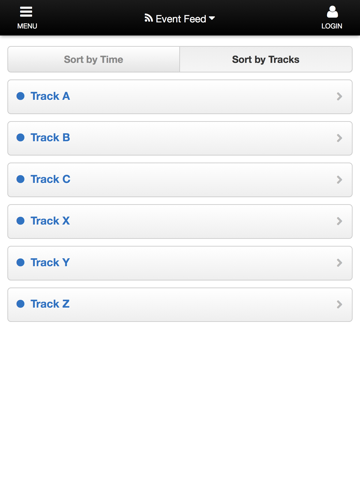The width and height of the screenshot is (360, 480).
Task: Open the Track X row
Action: tap(180, 221)
